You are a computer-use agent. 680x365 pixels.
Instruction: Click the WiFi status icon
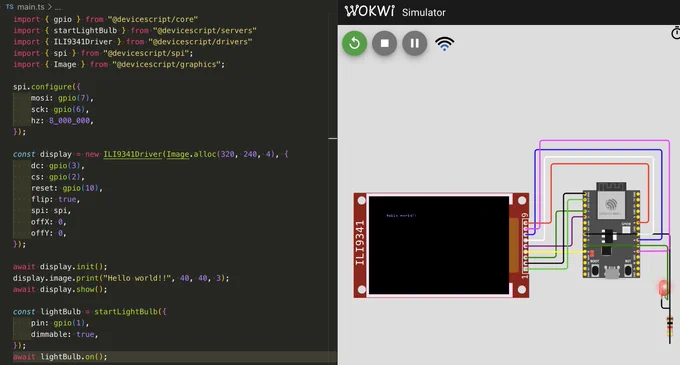pyautogui.click(x=445, y=44)
